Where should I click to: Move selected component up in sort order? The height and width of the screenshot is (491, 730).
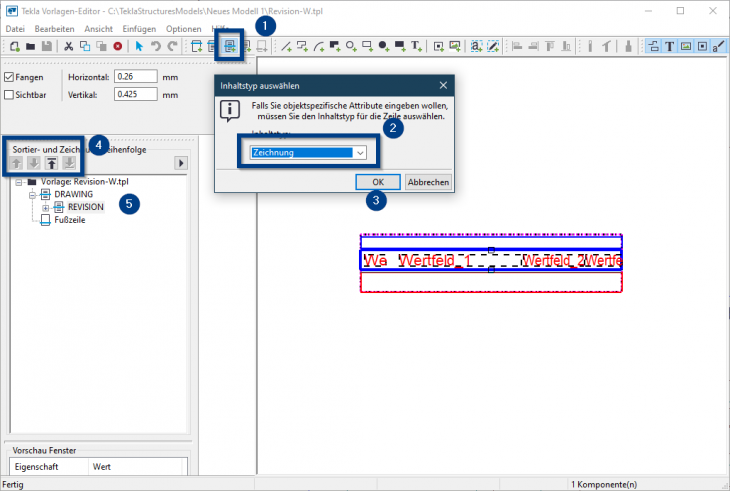click(16, 163)
